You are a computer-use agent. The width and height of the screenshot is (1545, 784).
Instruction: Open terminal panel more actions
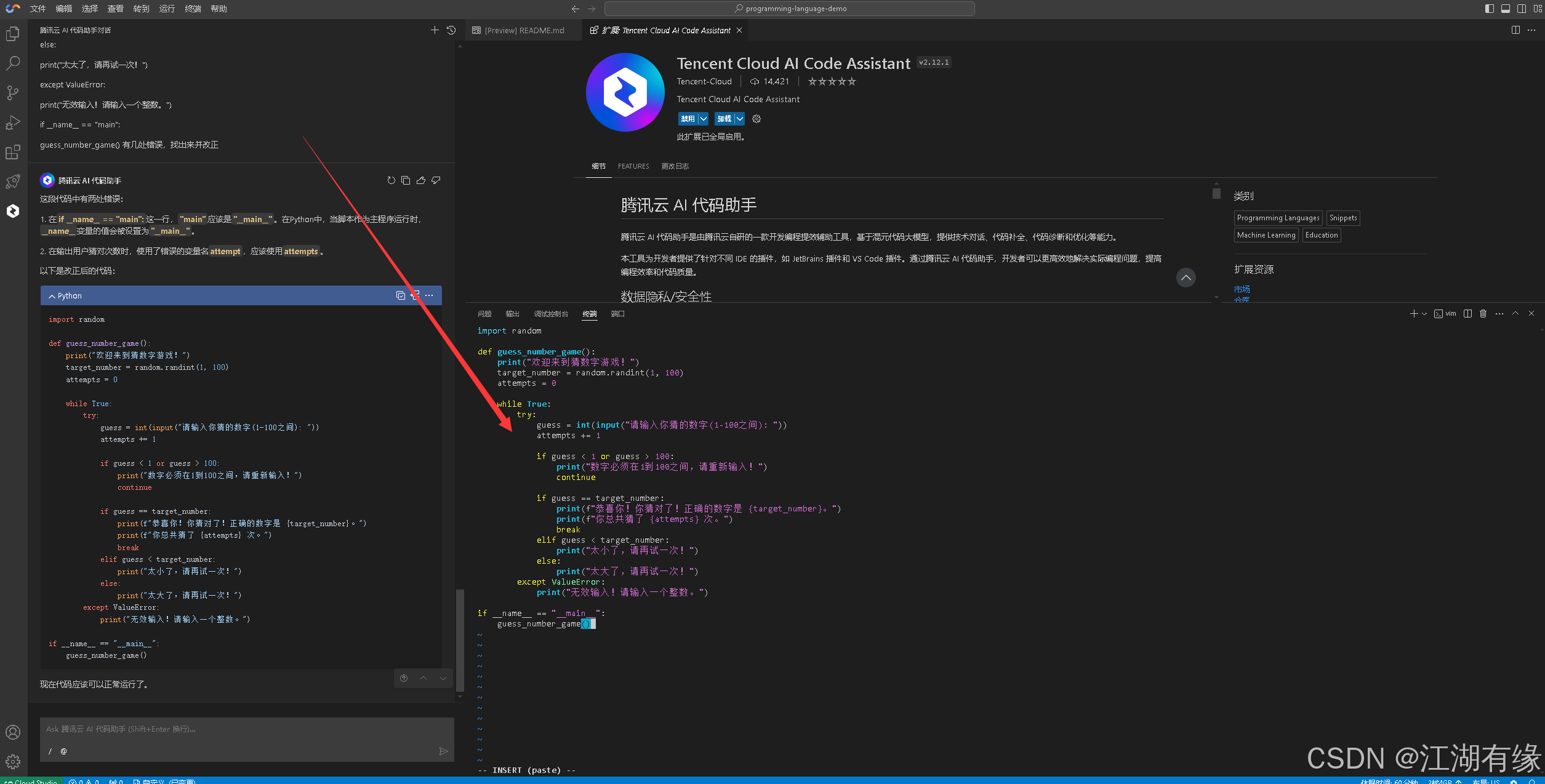pos(1499,314)
